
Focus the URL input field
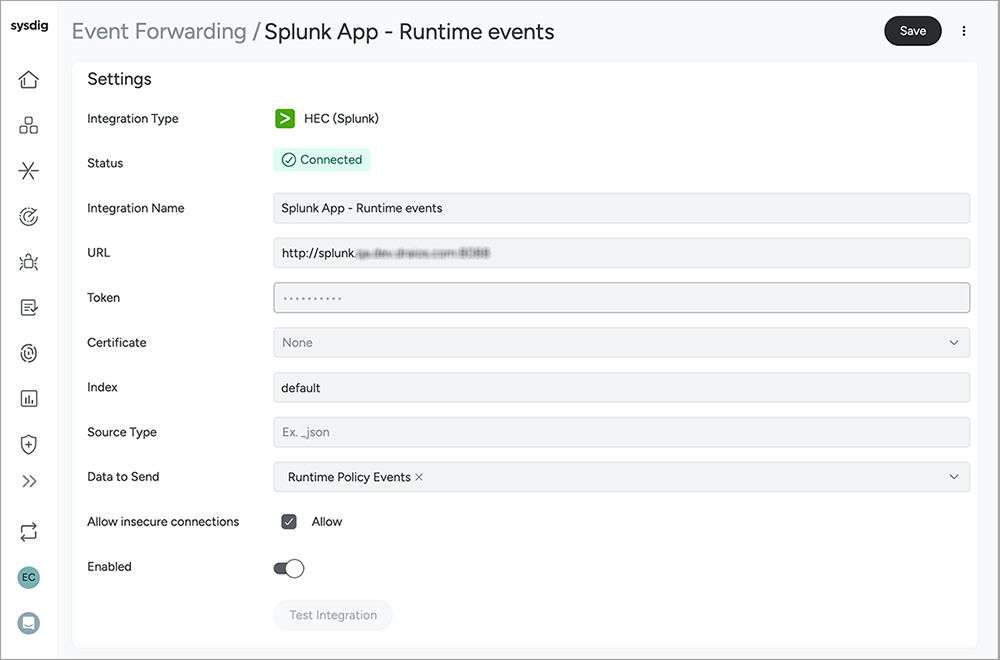pos(622,253)
